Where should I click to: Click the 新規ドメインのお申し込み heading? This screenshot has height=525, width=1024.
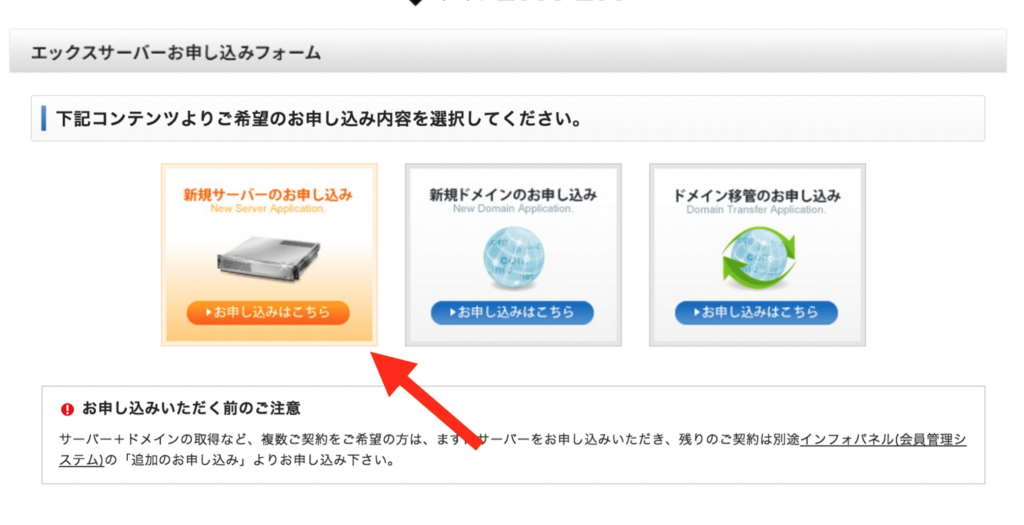coord(513,195)
